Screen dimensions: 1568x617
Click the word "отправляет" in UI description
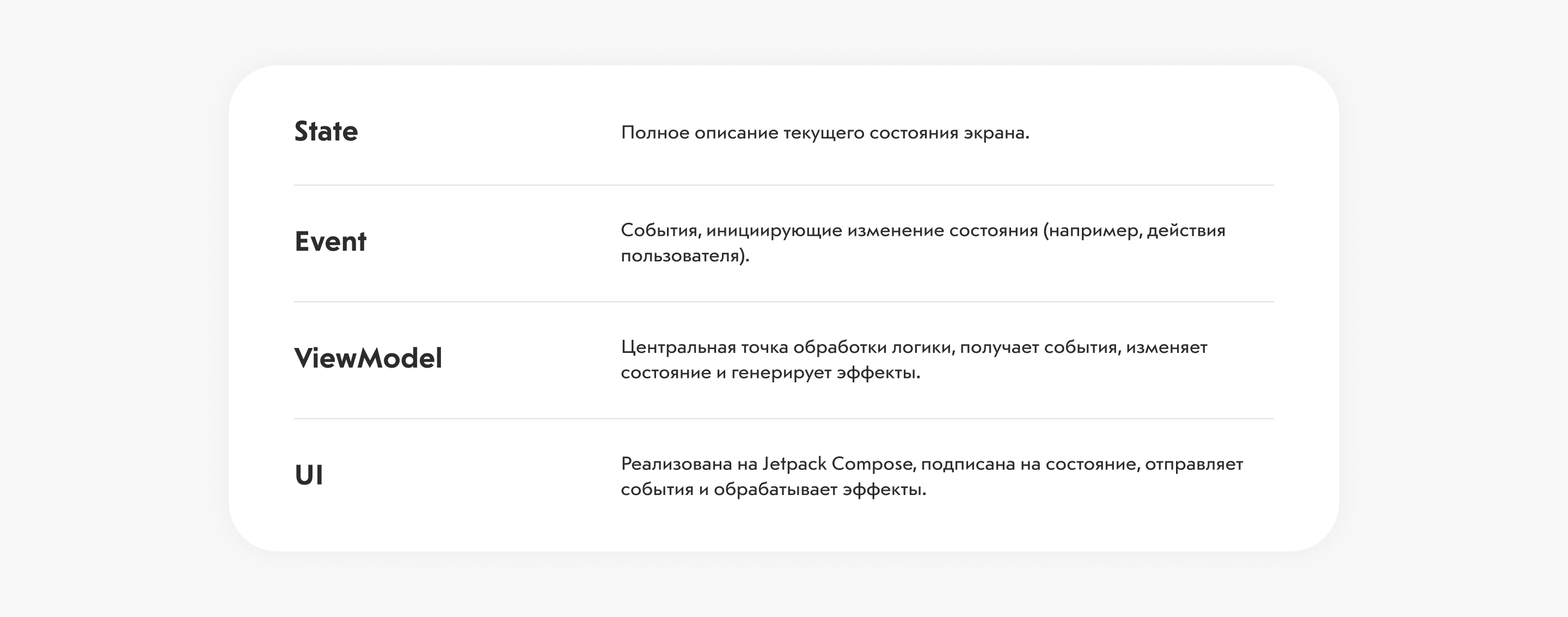pyautogui.click(x=1193, y=465)
